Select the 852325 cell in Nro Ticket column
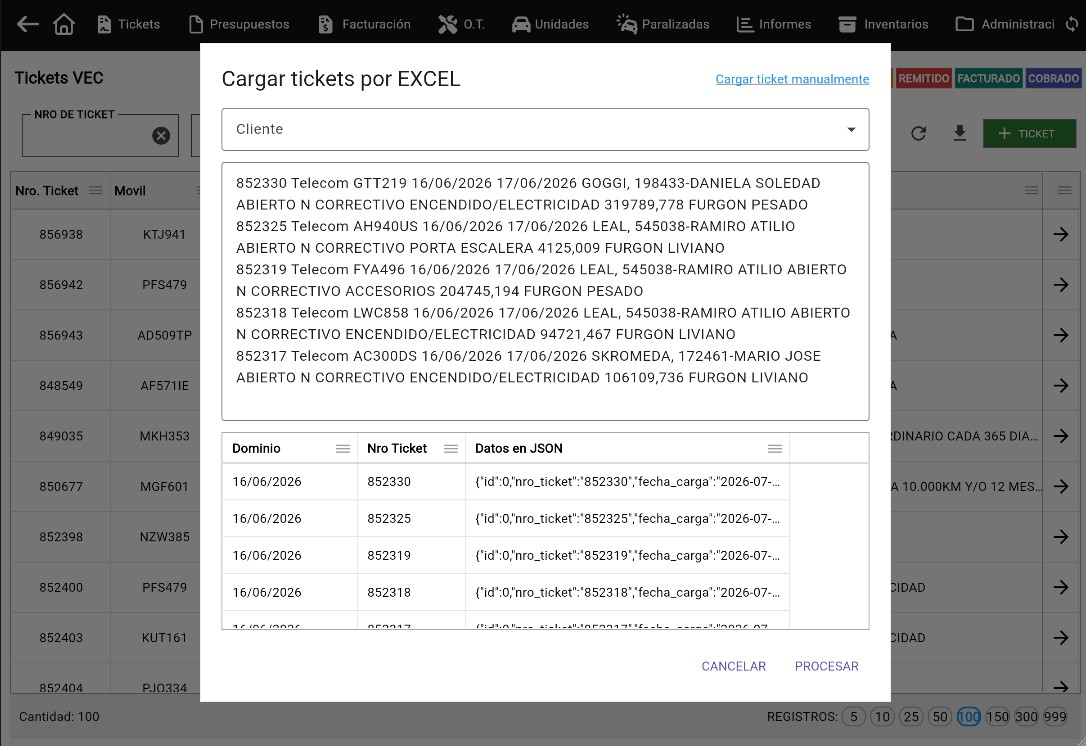This screenshot has width=1086, height=746. 411,519
